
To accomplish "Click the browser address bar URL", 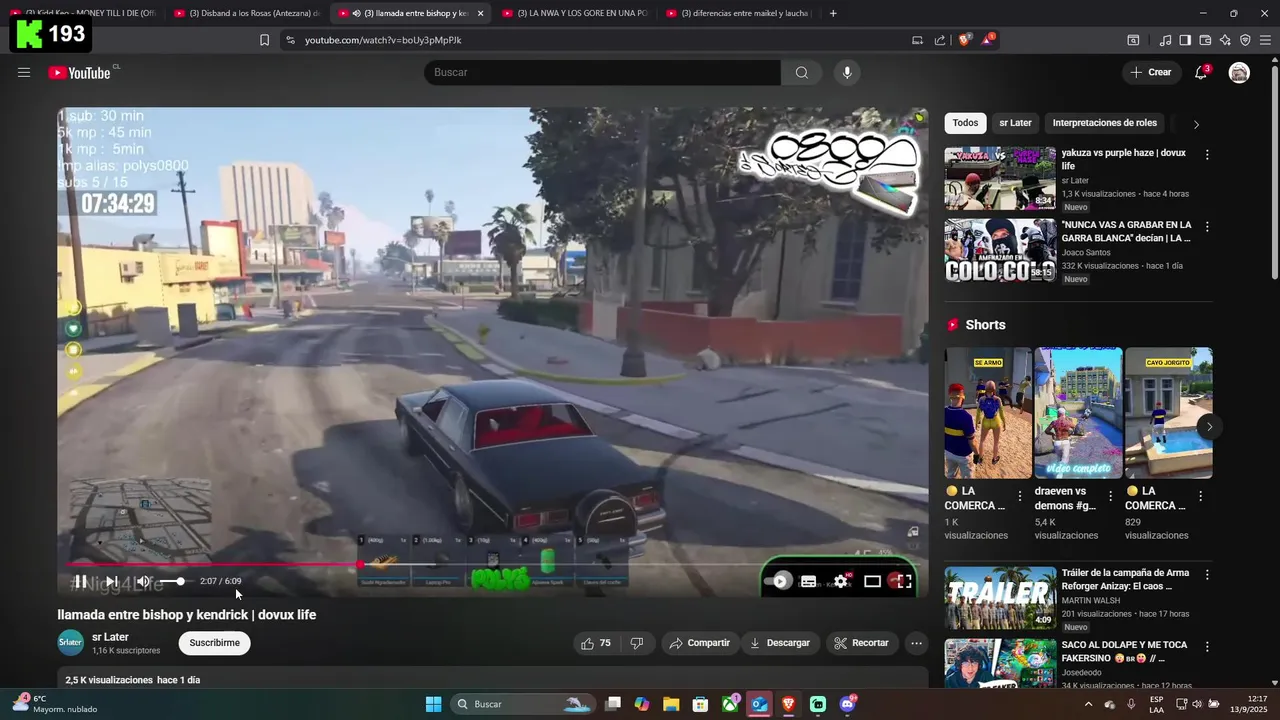I will click(383, 40).
